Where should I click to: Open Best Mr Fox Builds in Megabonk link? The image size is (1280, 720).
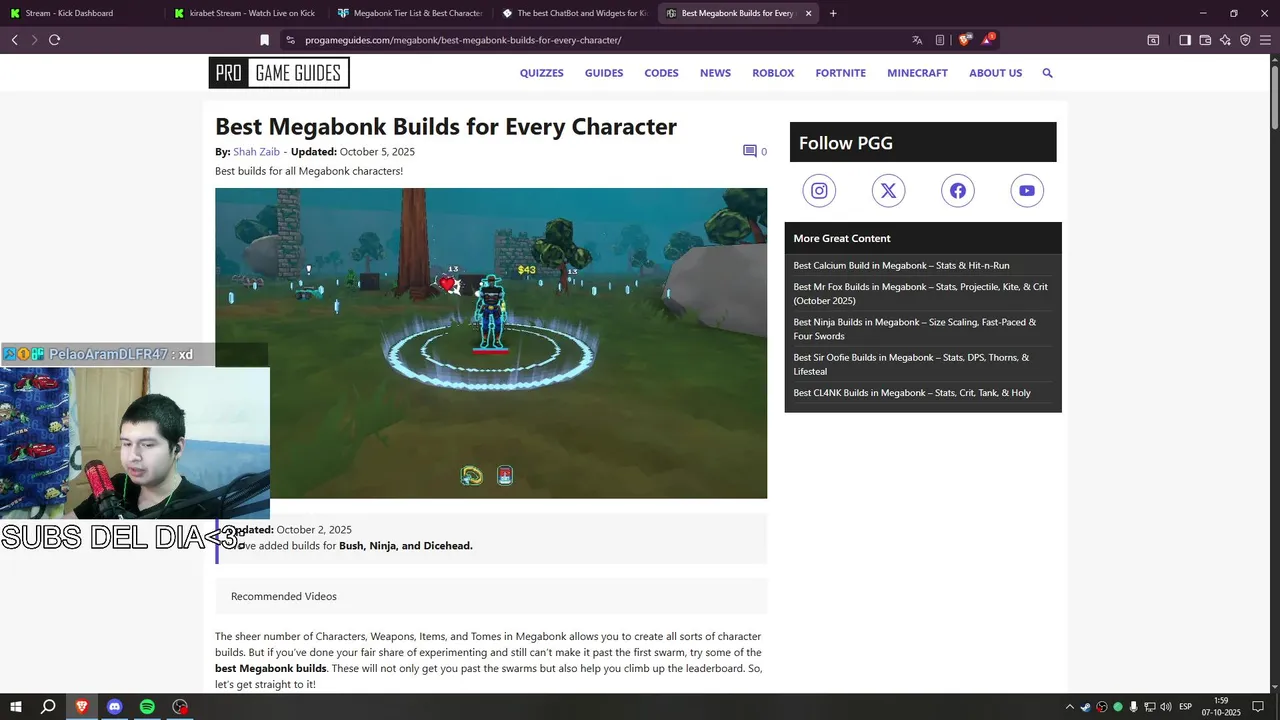pos(921,294)
